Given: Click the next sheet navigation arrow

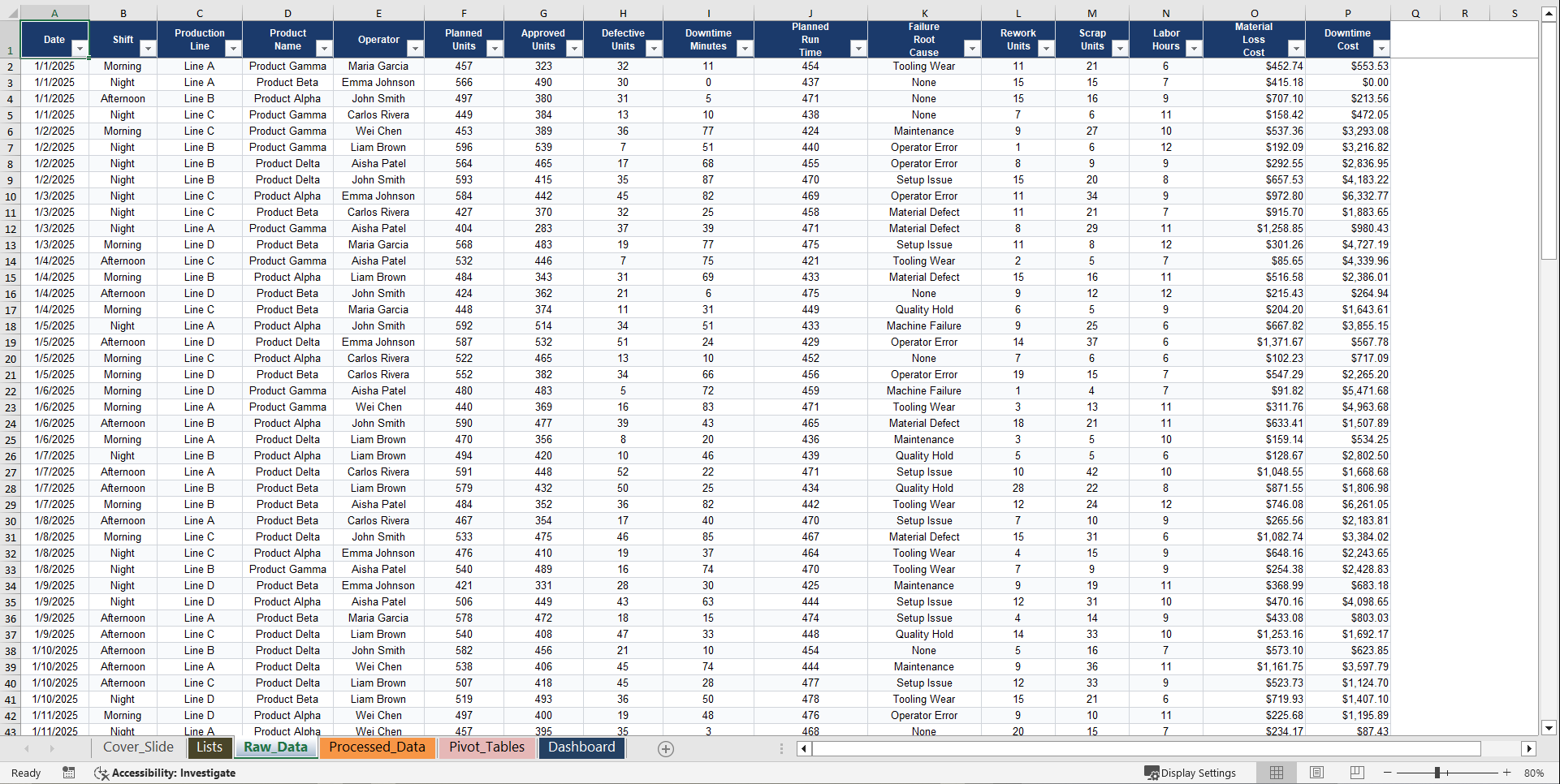Looking at the screenshot, I should coord(53,748).
